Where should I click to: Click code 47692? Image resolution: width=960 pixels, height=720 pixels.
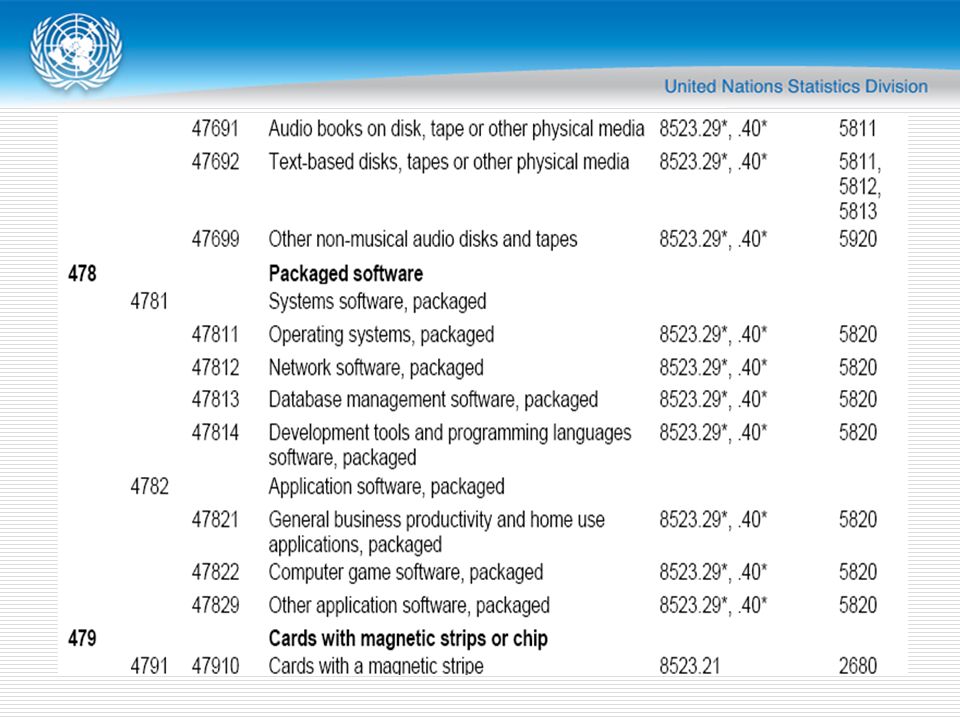tap(215, 162)
